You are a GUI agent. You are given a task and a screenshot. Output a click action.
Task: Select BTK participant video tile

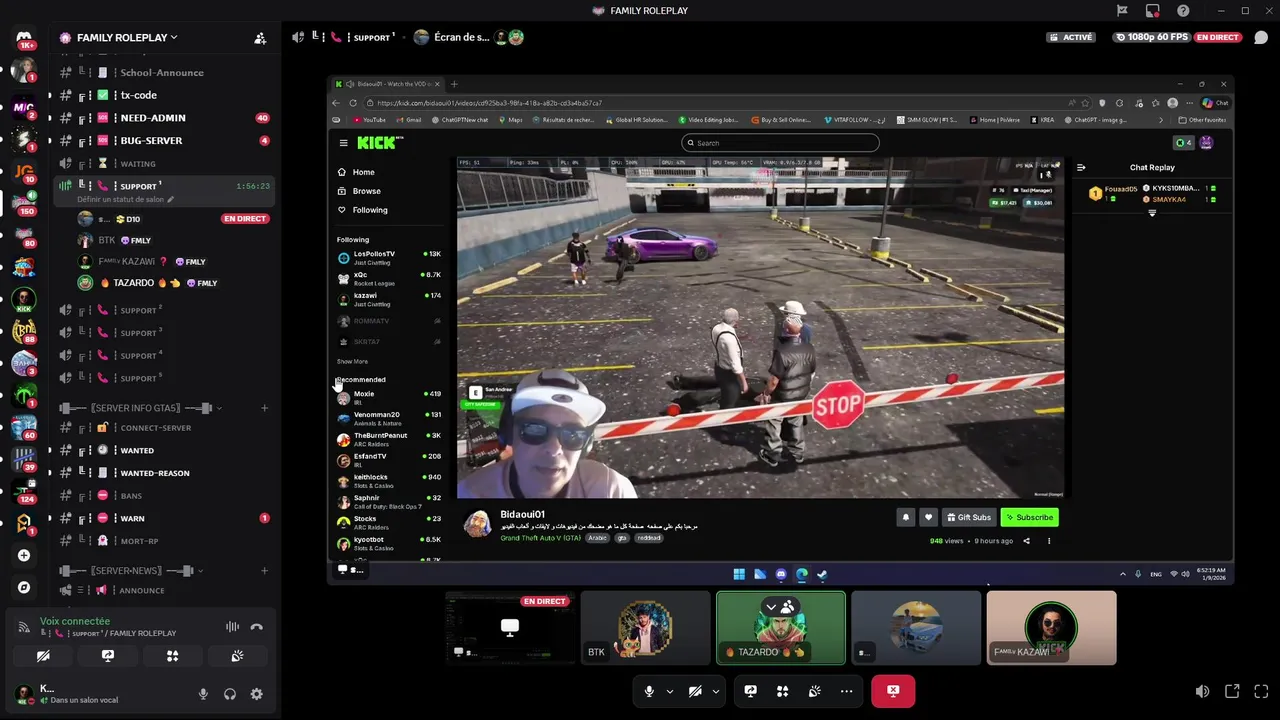click(645, 628)
